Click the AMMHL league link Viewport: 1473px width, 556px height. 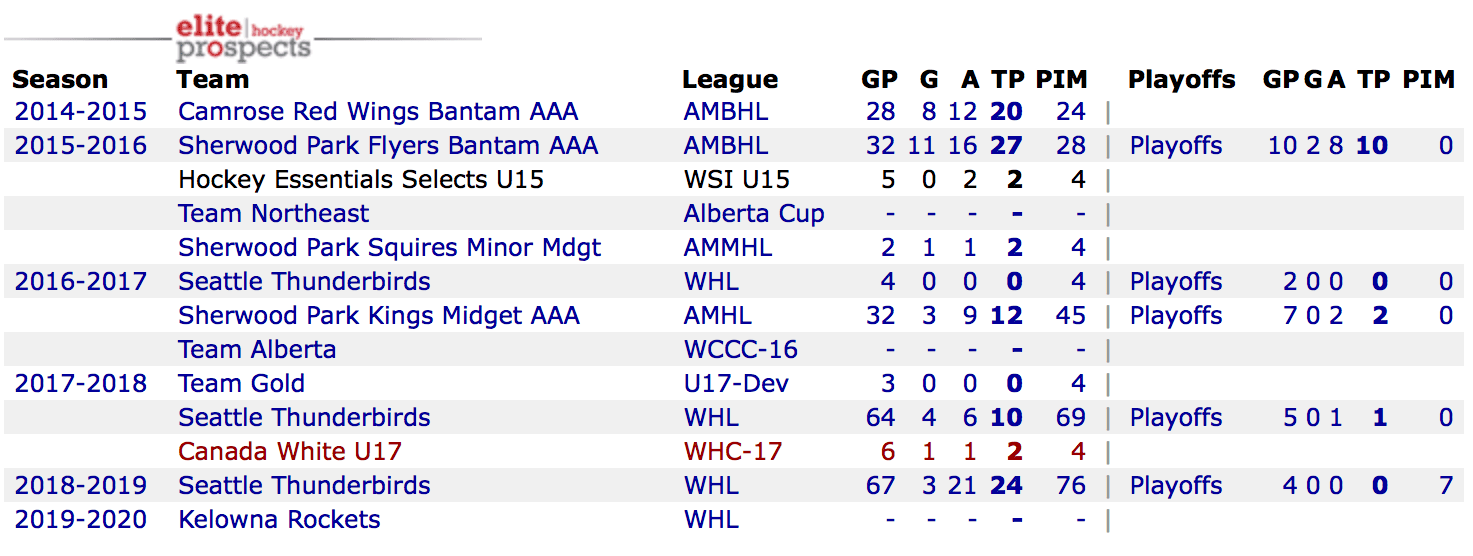coord(728,248)
